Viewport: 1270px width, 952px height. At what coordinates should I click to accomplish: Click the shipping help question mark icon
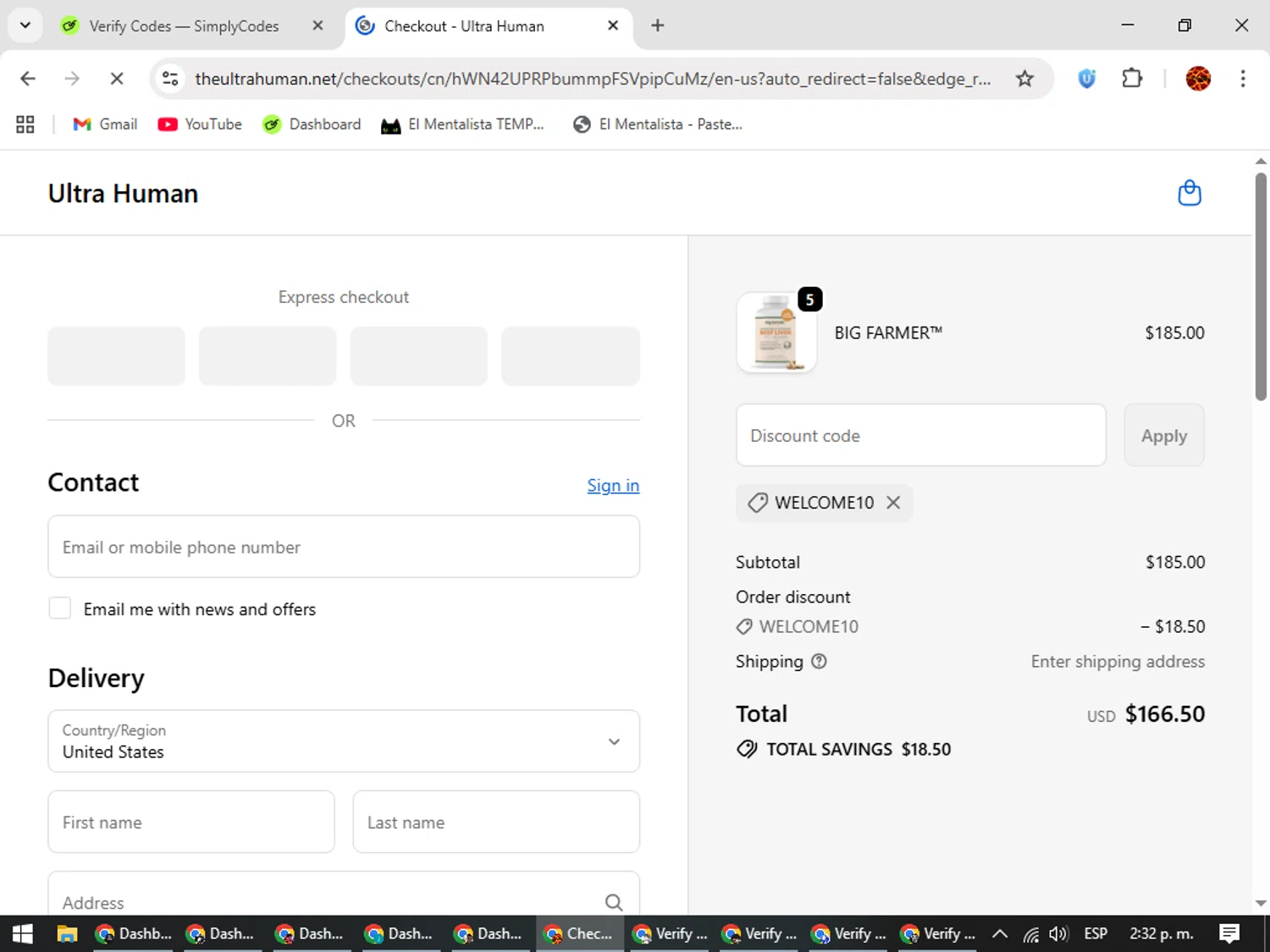point(819,662)
